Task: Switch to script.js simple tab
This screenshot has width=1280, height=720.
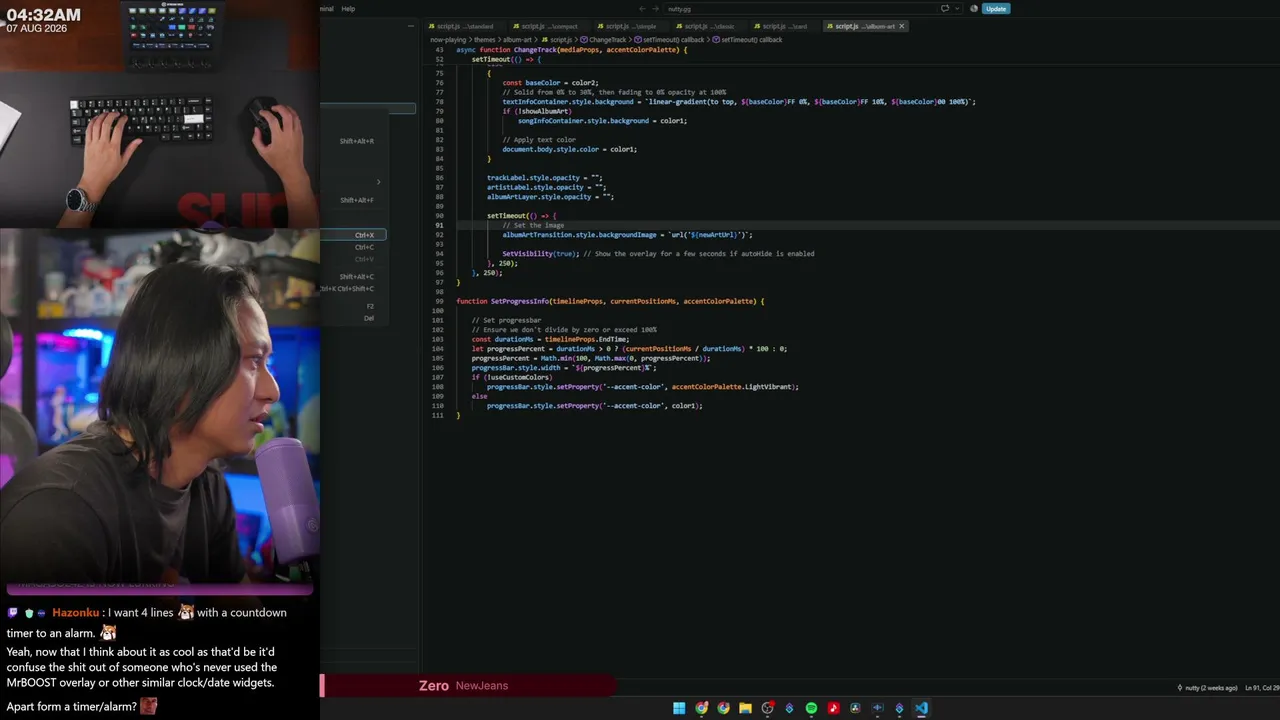Action: pyautogui.click(x=631, y=26)
